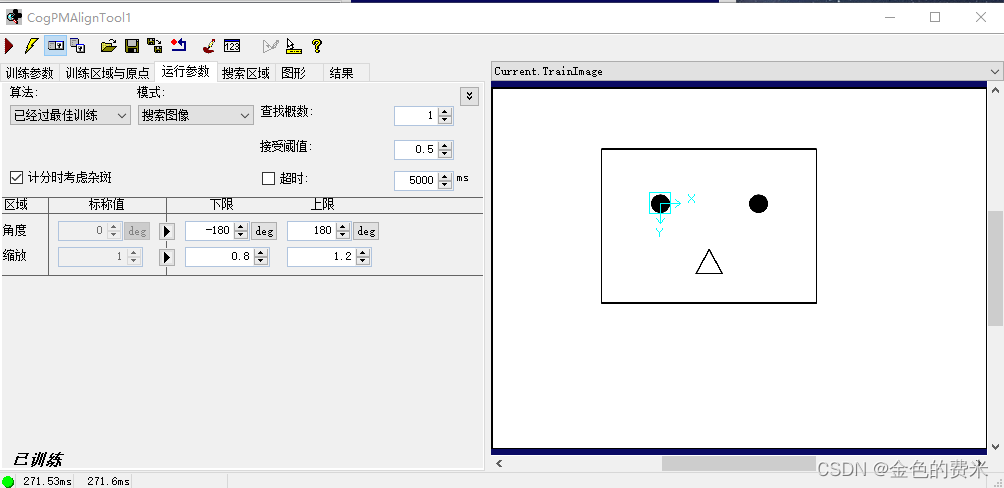Click the 接受阈值 input field showing 0.5

pyautogui.click(x=417, y=149)
